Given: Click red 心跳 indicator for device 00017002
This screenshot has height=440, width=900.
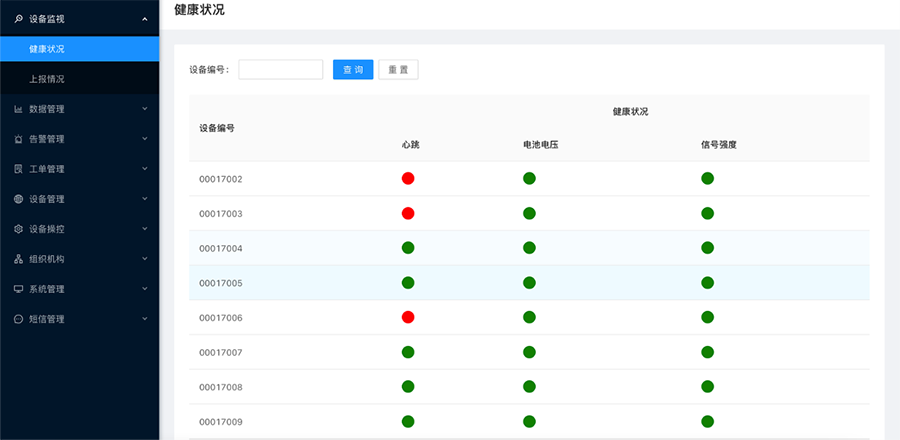Looking at the screenshot, I should (x=408, y=178).
